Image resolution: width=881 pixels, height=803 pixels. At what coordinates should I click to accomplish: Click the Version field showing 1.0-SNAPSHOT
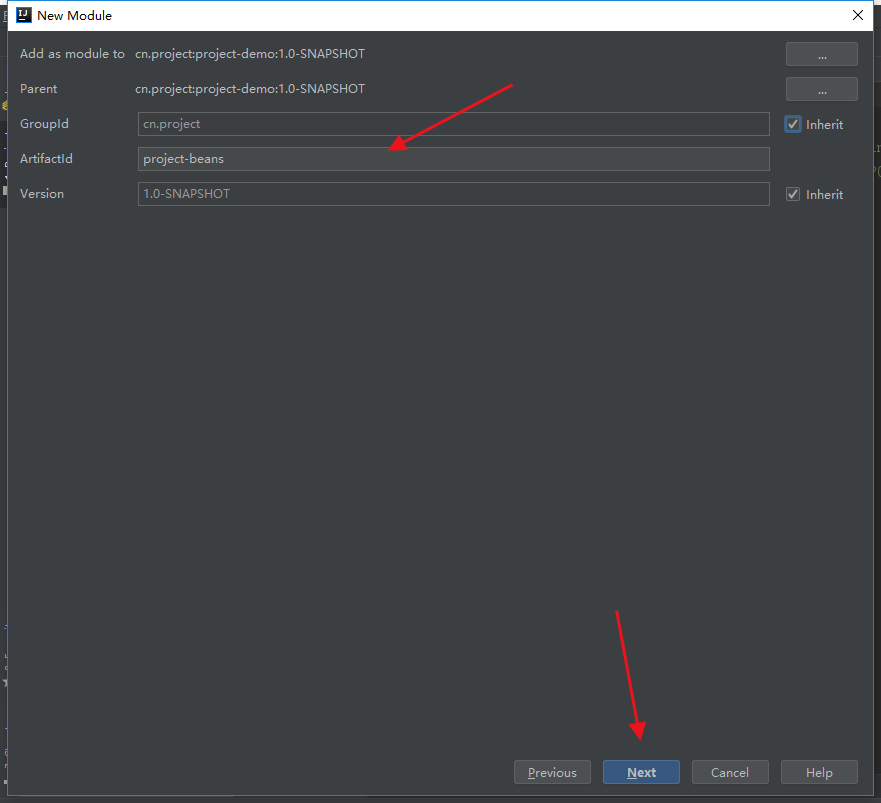click(453, 194)
